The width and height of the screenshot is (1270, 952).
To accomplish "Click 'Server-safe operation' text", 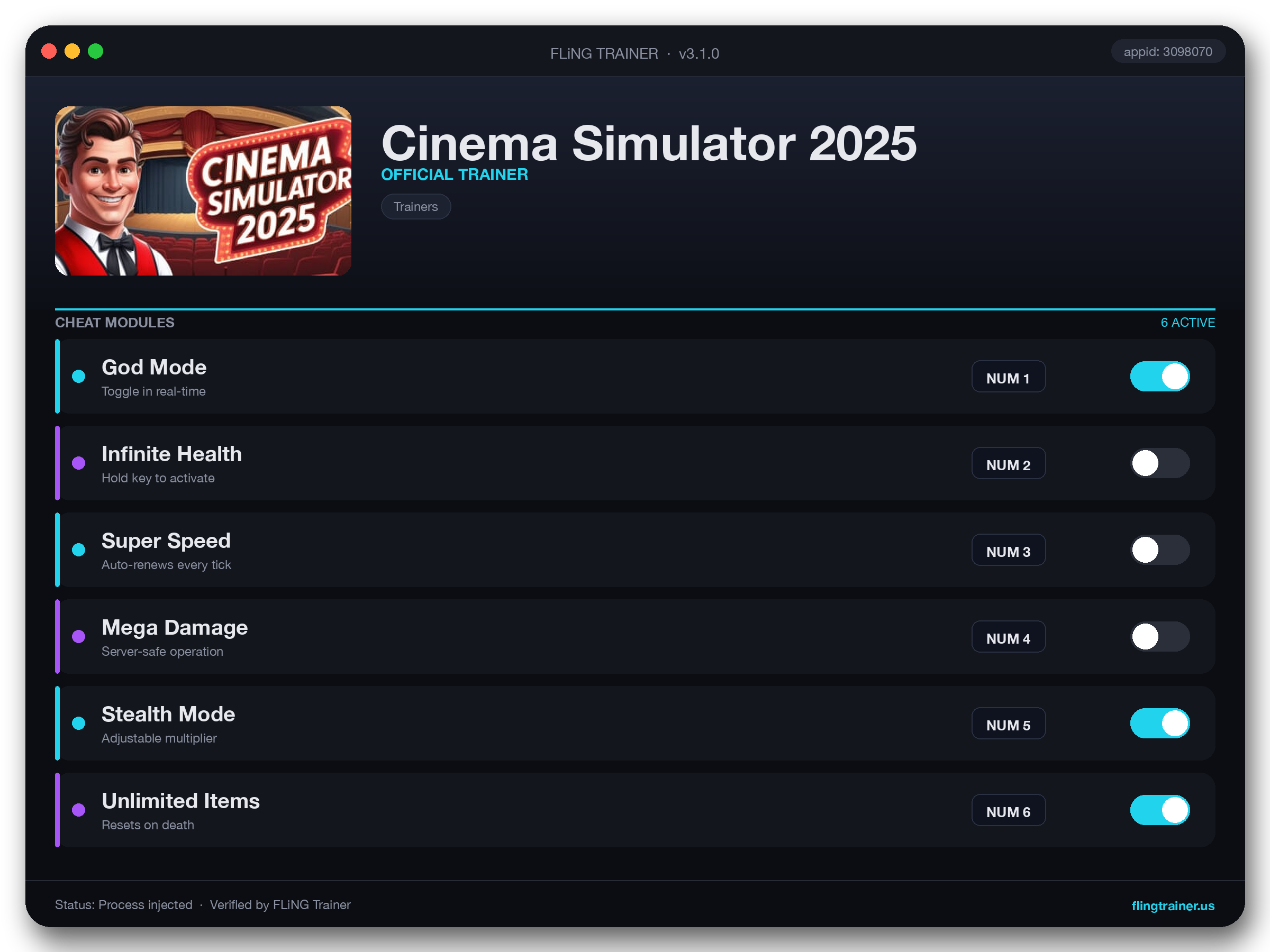I will [x=162, y=651].
